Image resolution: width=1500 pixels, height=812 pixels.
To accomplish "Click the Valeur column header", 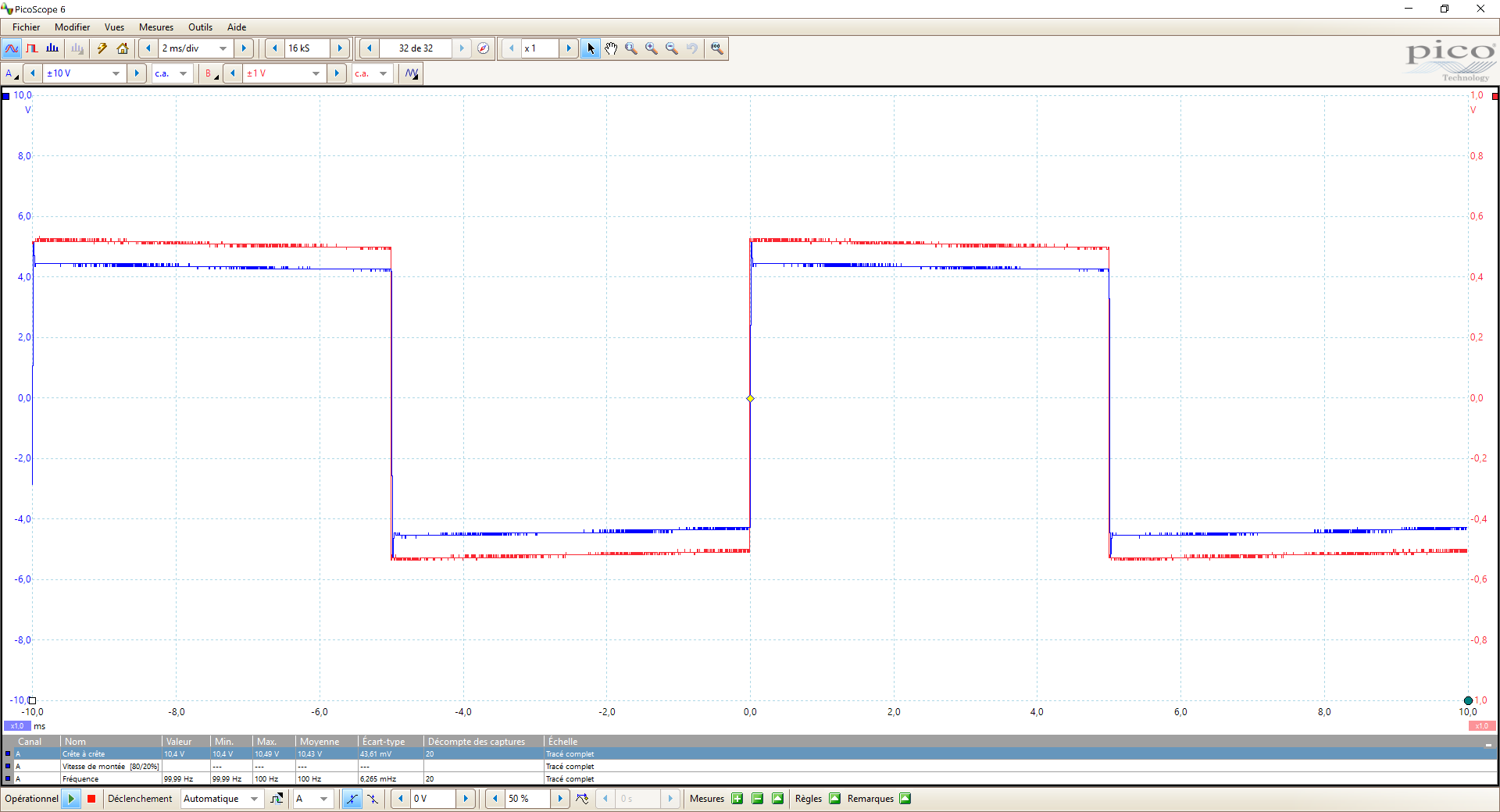I will pyautogui.click(x=186, y=742).
